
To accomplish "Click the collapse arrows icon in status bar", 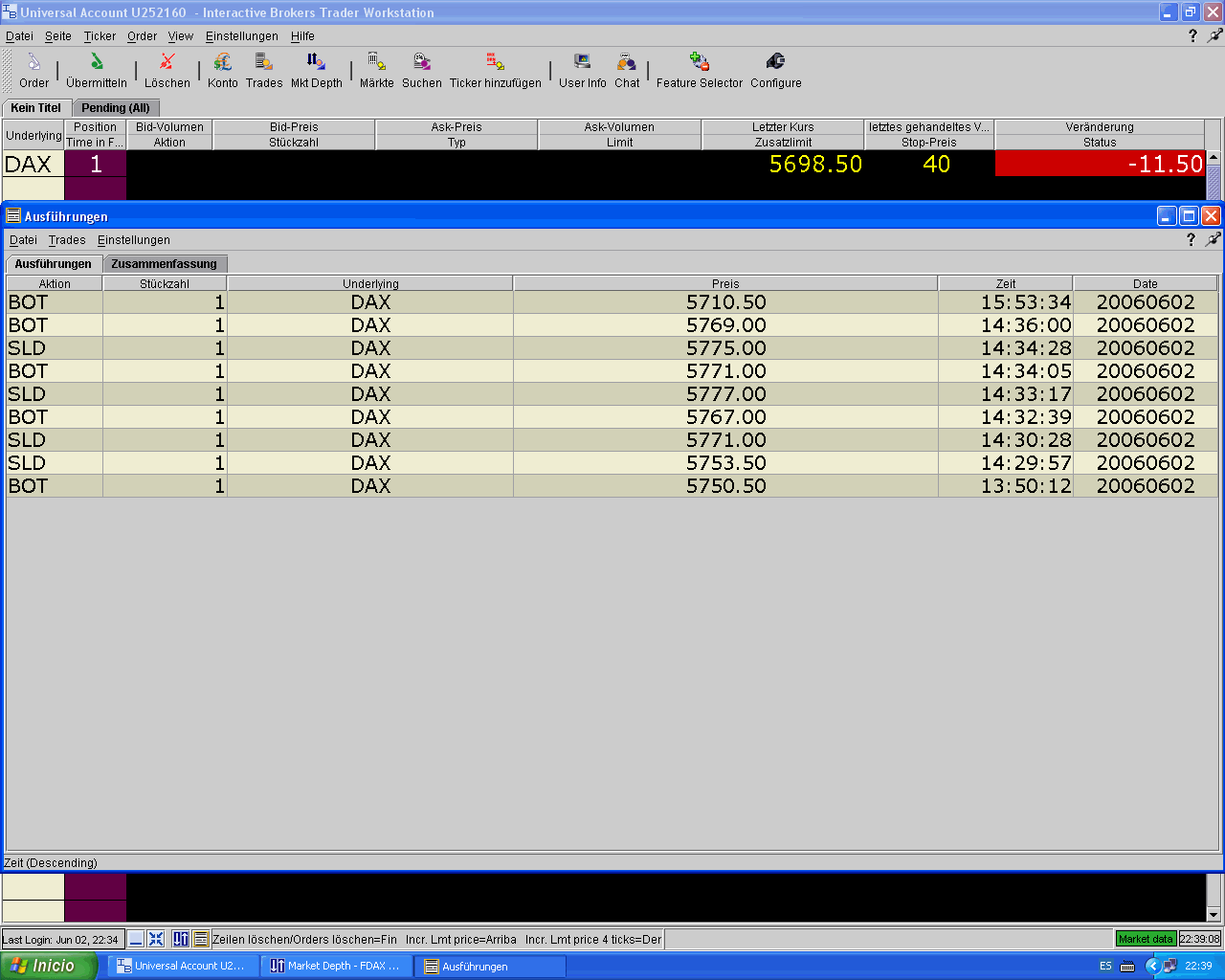I will [156, 939].
